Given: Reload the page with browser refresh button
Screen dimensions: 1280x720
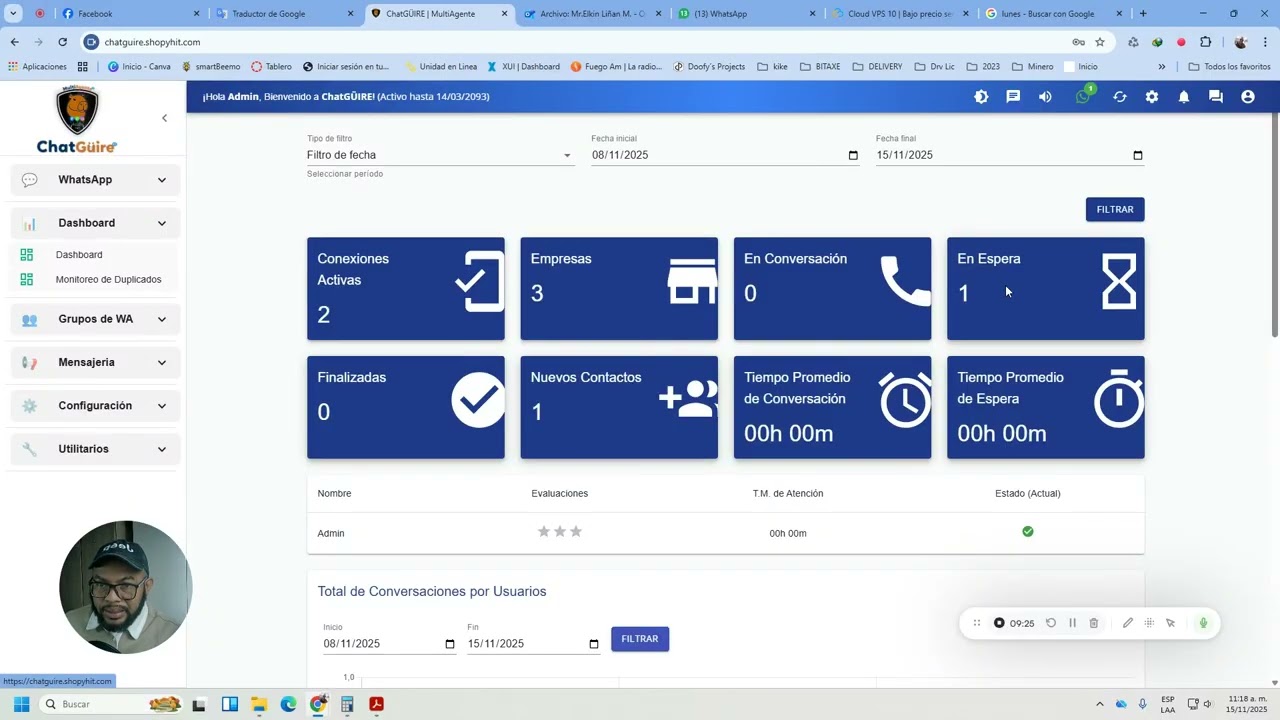Looking at the screenshot, I should [x=62, y=42].
